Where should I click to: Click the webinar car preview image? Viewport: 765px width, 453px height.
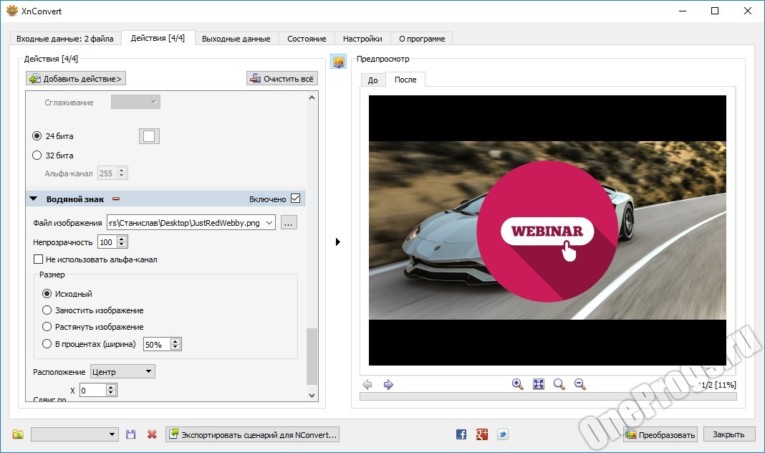coord(547,230)
